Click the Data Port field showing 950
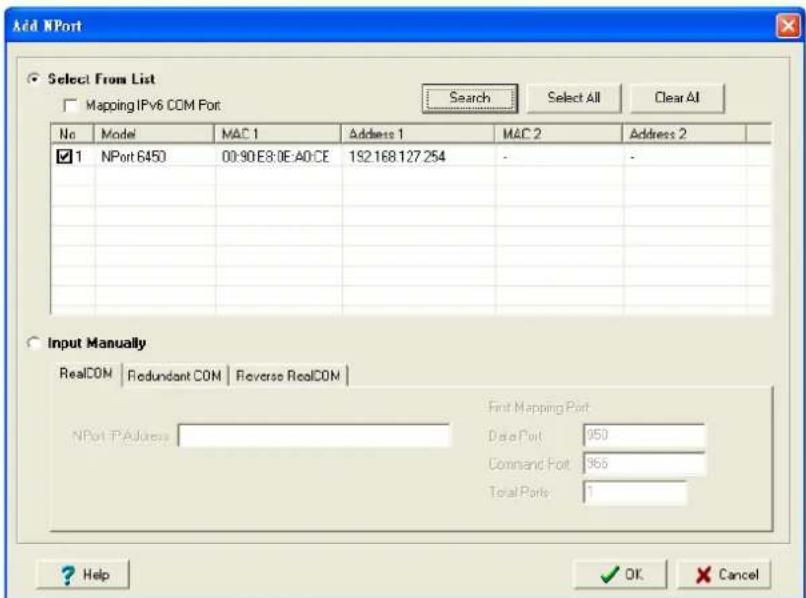The width and height of the screenshot is (806, 598). point(644,436)
